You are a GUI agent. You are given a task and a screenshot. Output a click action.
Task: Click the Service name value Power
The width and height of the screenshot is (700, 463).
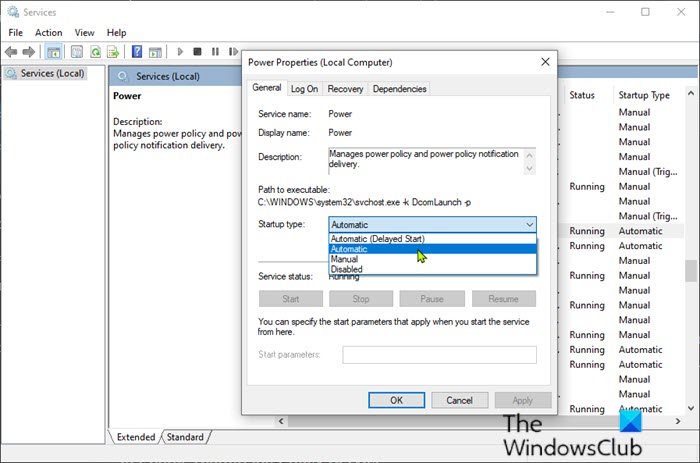pyautogui.click(x=340, y=114)
